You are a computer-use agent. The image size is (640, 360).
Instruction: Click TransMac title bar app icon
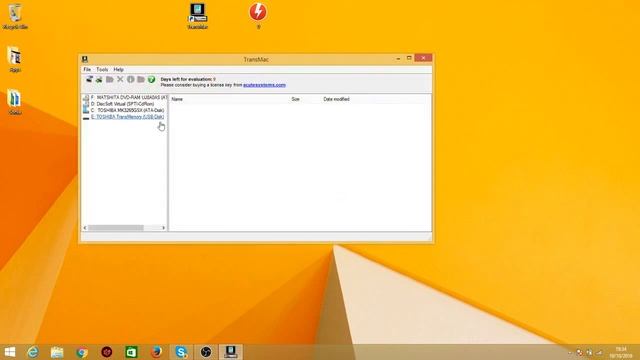click(85, 59)
